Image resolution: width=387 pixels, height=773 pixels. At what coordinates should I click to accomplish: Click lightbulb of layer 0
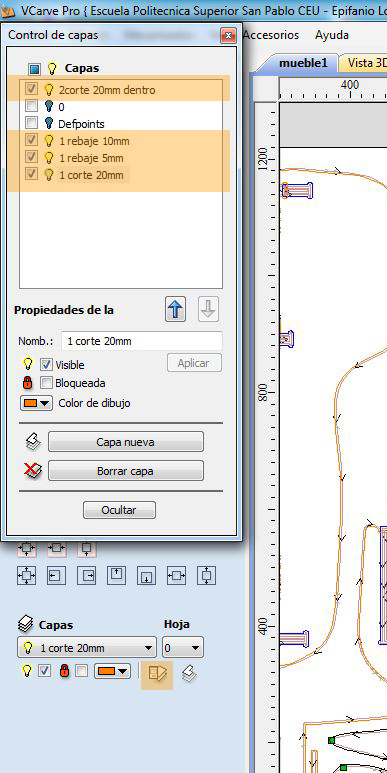(48, 106)
